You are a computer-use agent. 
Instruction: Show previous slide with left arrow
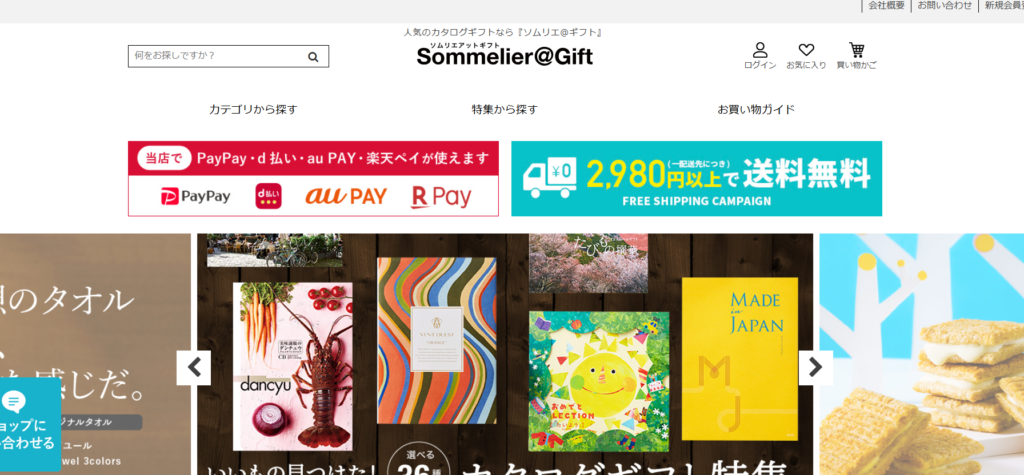point(194,368)
